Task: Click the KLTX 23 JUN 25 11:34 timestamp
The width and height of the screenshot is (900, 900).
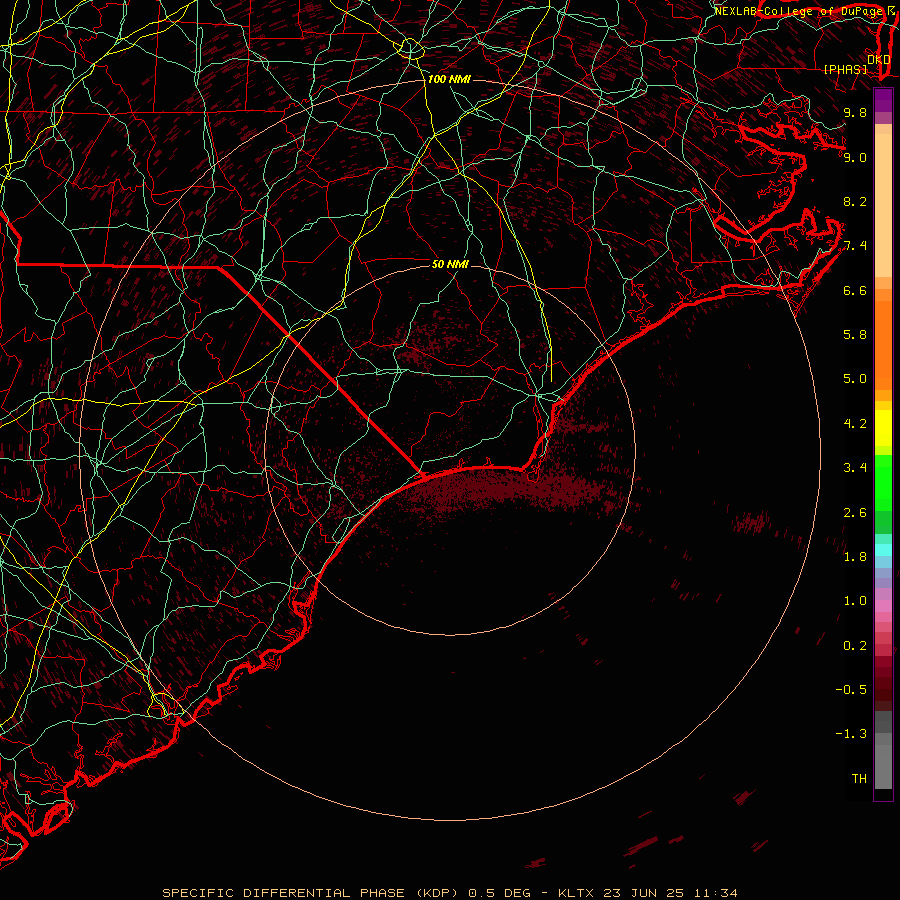Action: pos(647,893)
